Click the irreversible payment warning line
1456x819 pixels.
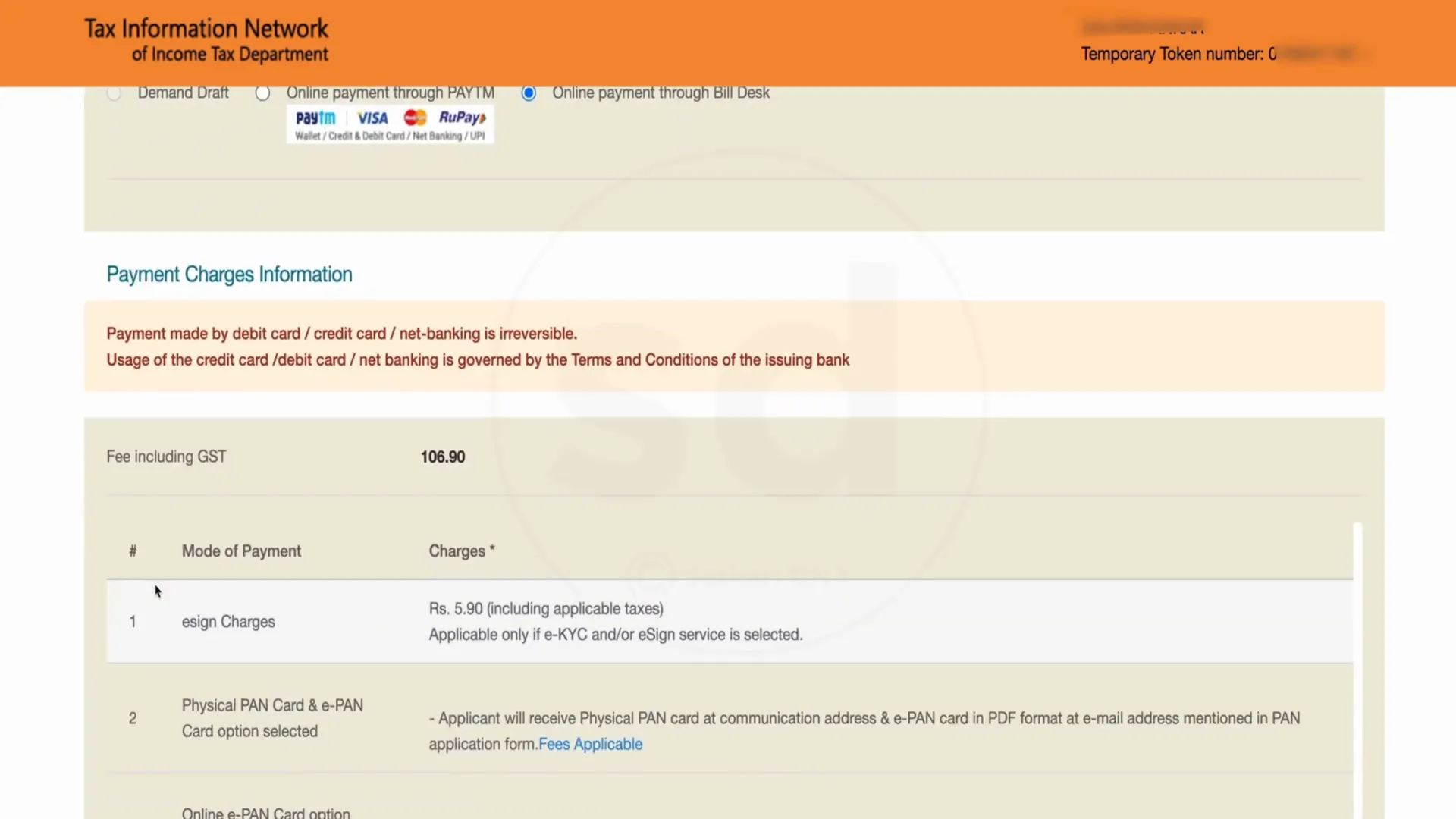click(342, 334)
